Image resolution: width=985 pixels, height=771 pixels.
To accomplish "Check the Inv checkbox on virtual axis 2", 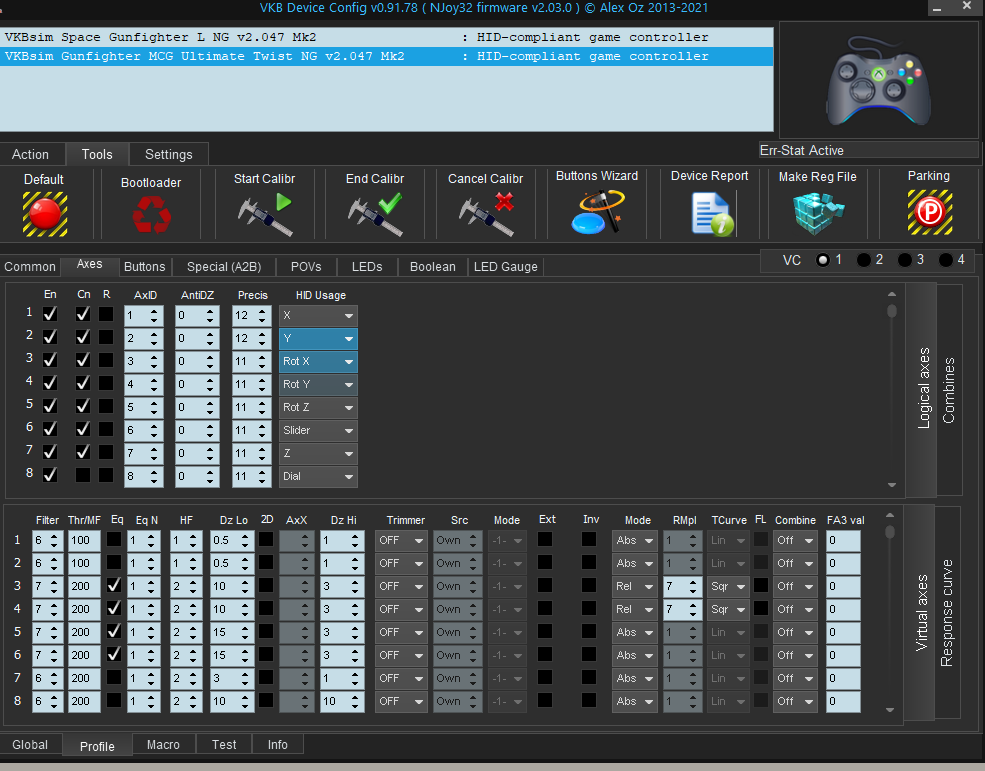I will tap(589, 562).
